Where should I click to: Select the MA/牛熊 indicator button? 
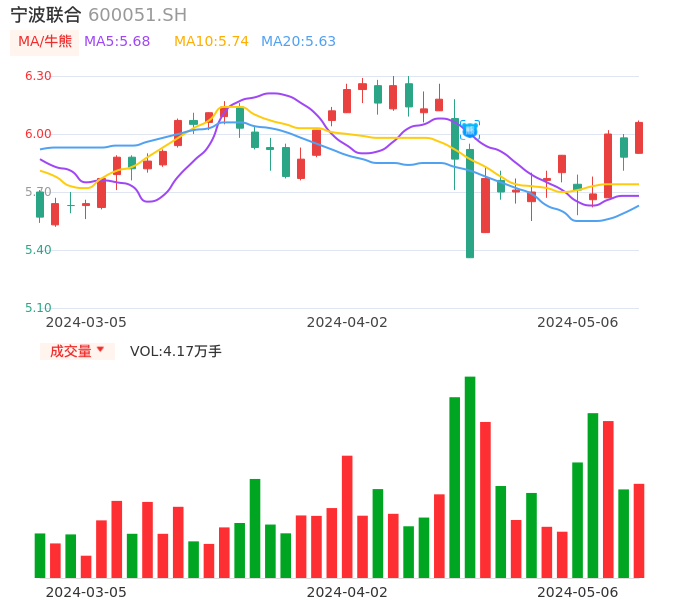(45, 42)
